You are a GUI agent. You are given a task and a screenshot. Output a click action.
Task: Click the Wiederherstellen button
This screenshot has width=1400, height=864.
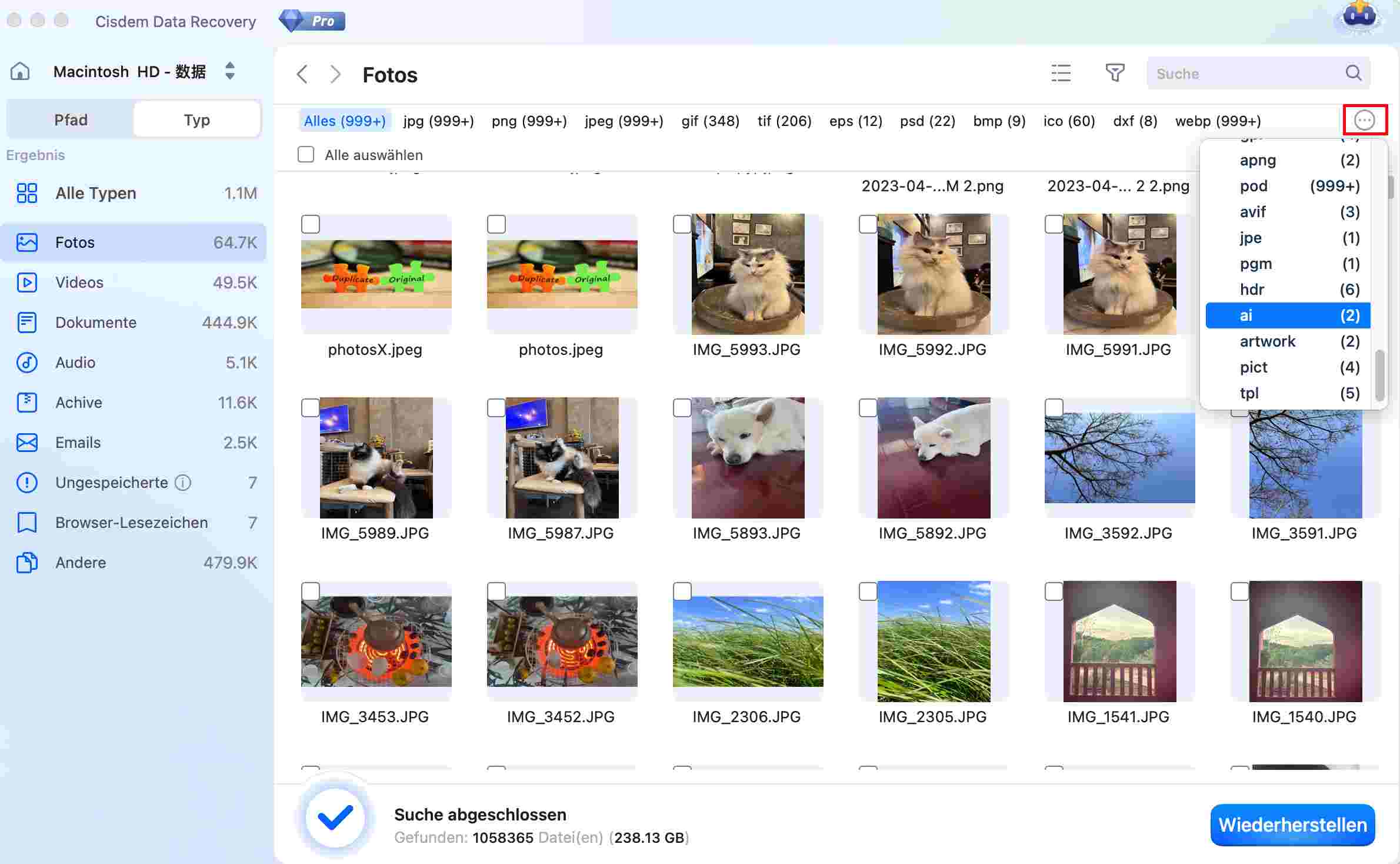1292,825
